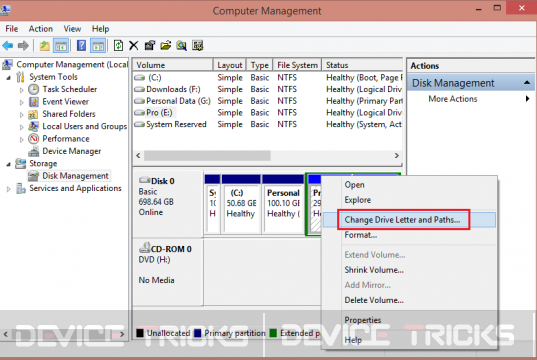
Task: Select the System Tools node
Action: point(53,77)
